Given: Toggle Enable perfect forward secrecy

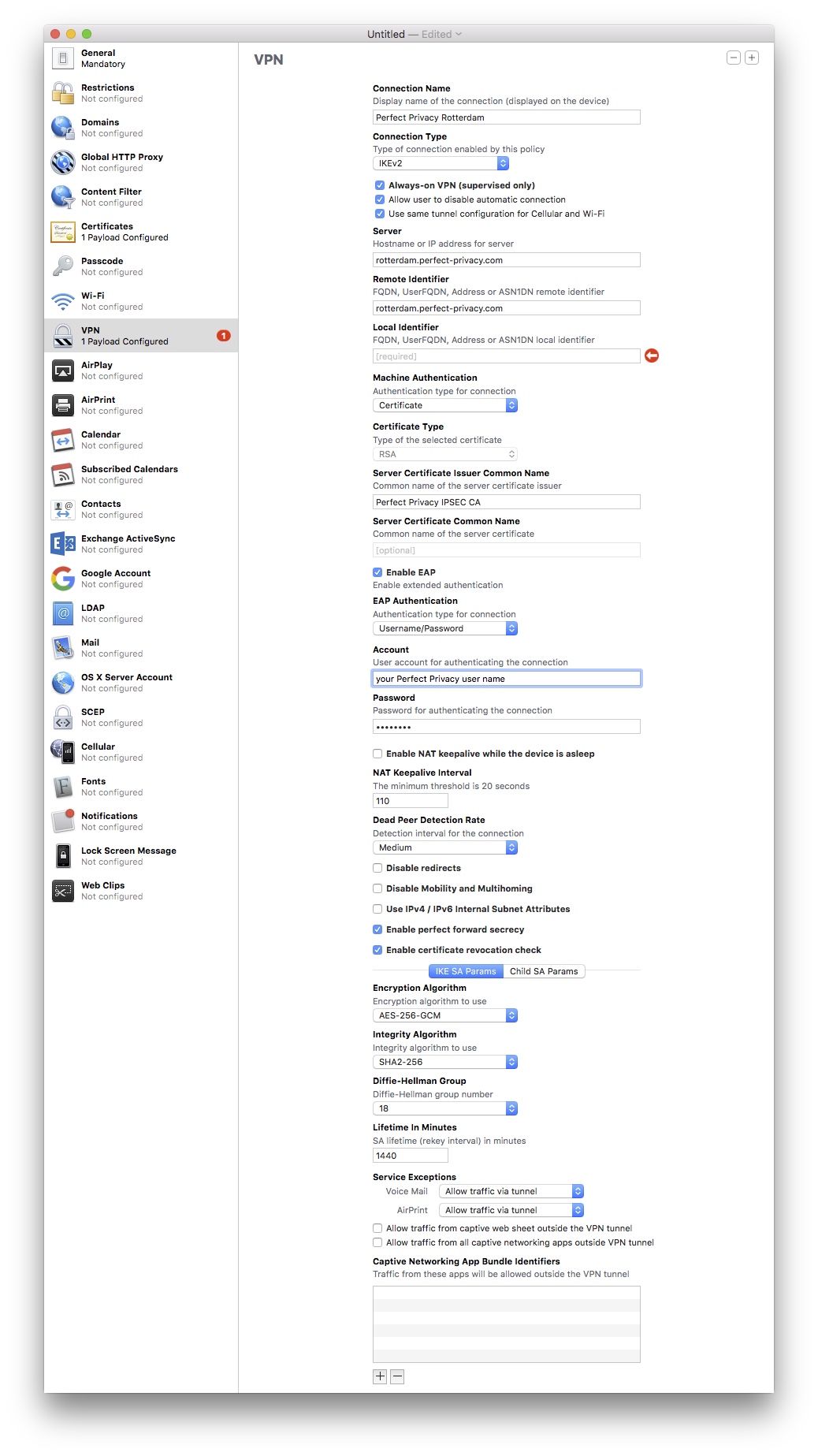Looking at the screenshot, I should pyautogui.click(x=377, y=929).
